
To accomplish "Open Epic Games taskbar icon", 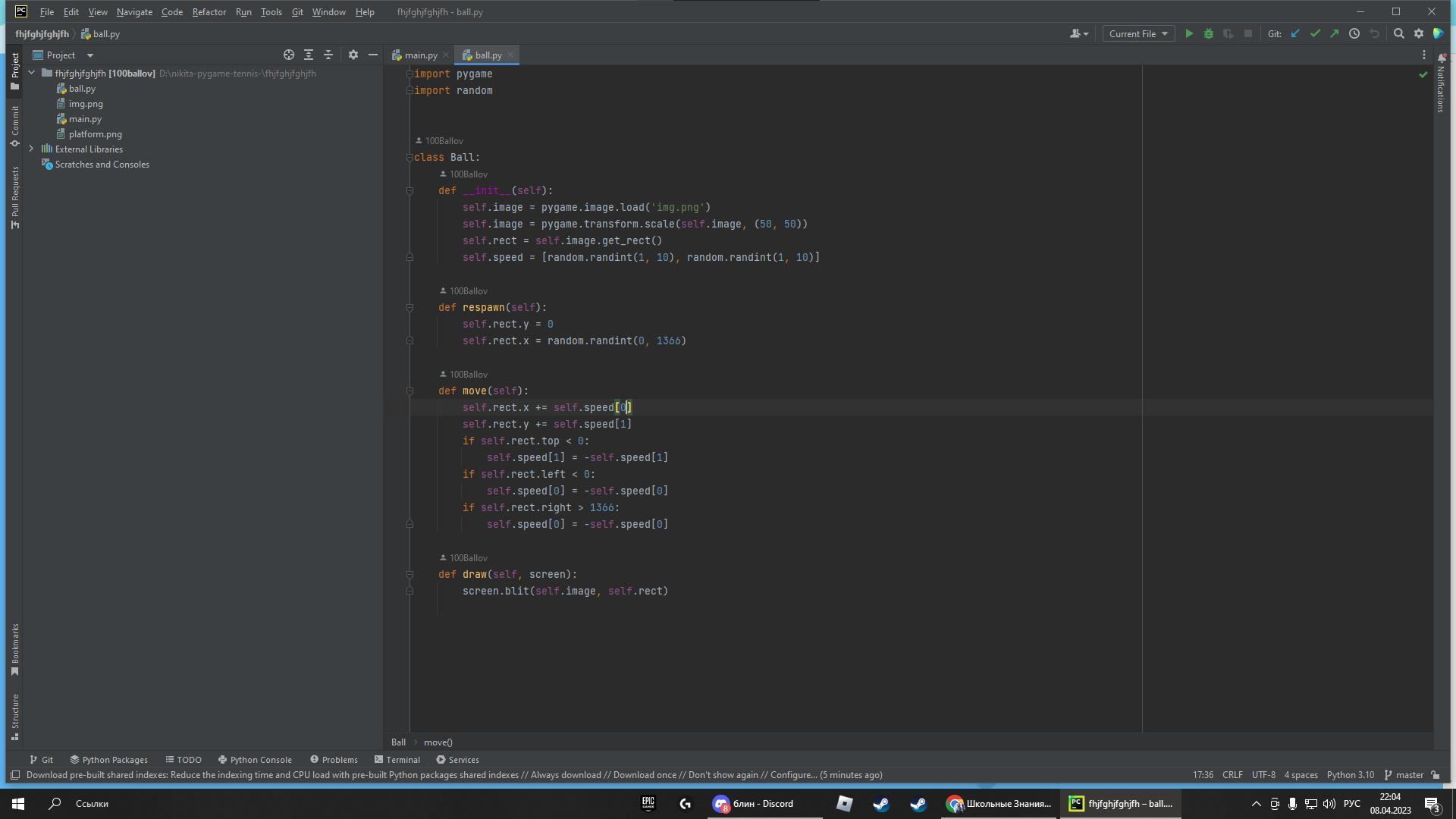I will pyautogui.click(x=648, y=804).
